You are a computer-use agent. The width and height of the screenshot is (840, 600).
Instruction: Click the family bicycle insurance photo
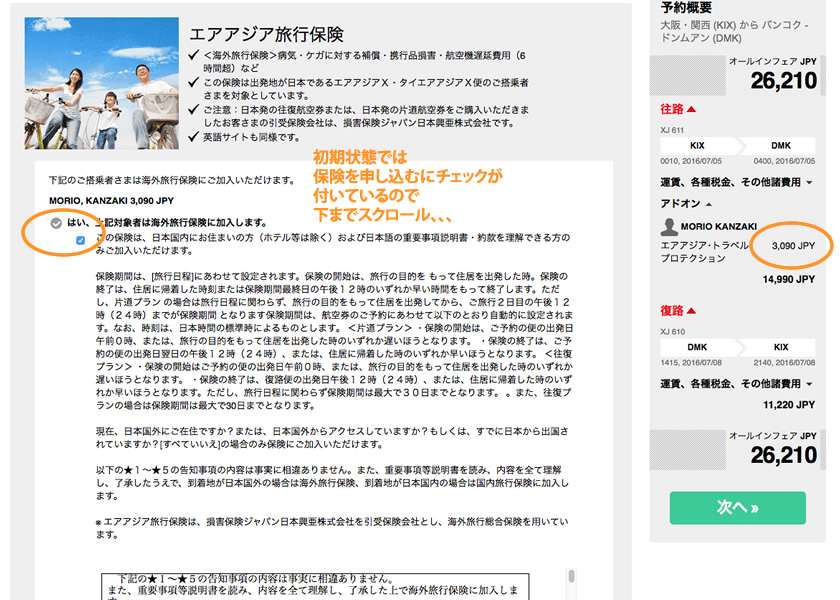[102, 83]
